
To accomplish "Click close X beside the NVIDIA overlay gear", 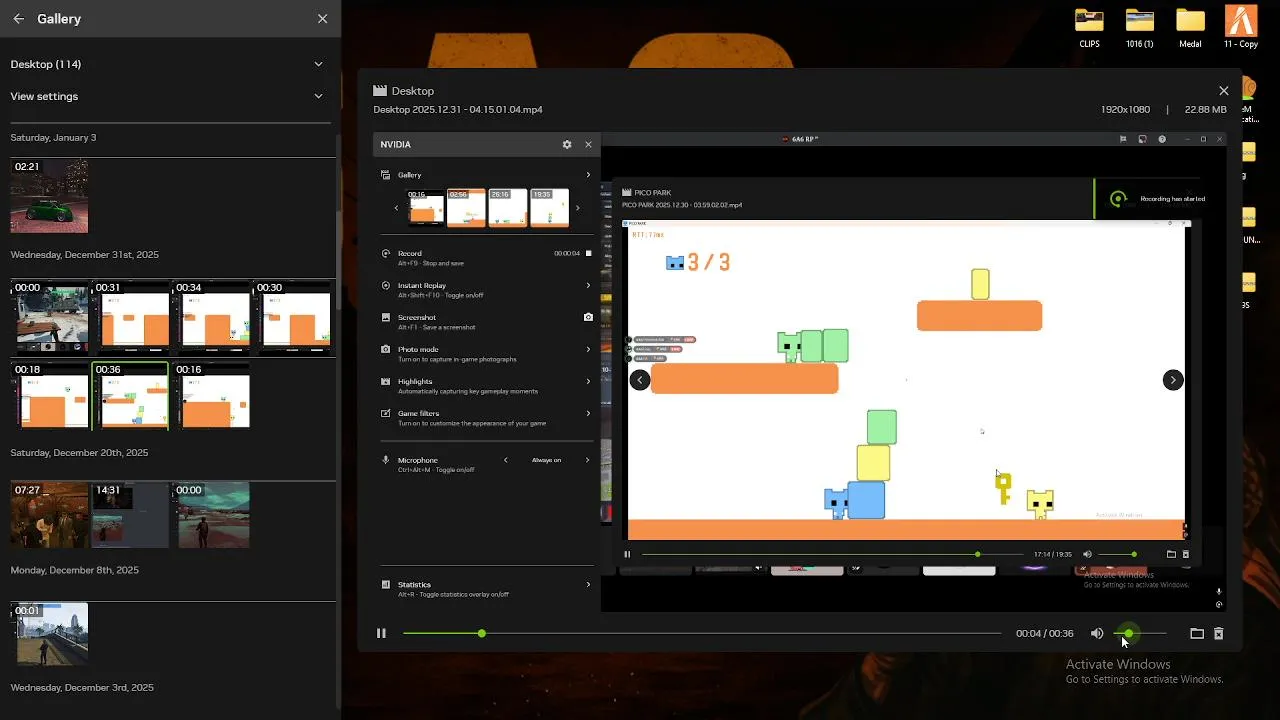I will coord(588,144).
